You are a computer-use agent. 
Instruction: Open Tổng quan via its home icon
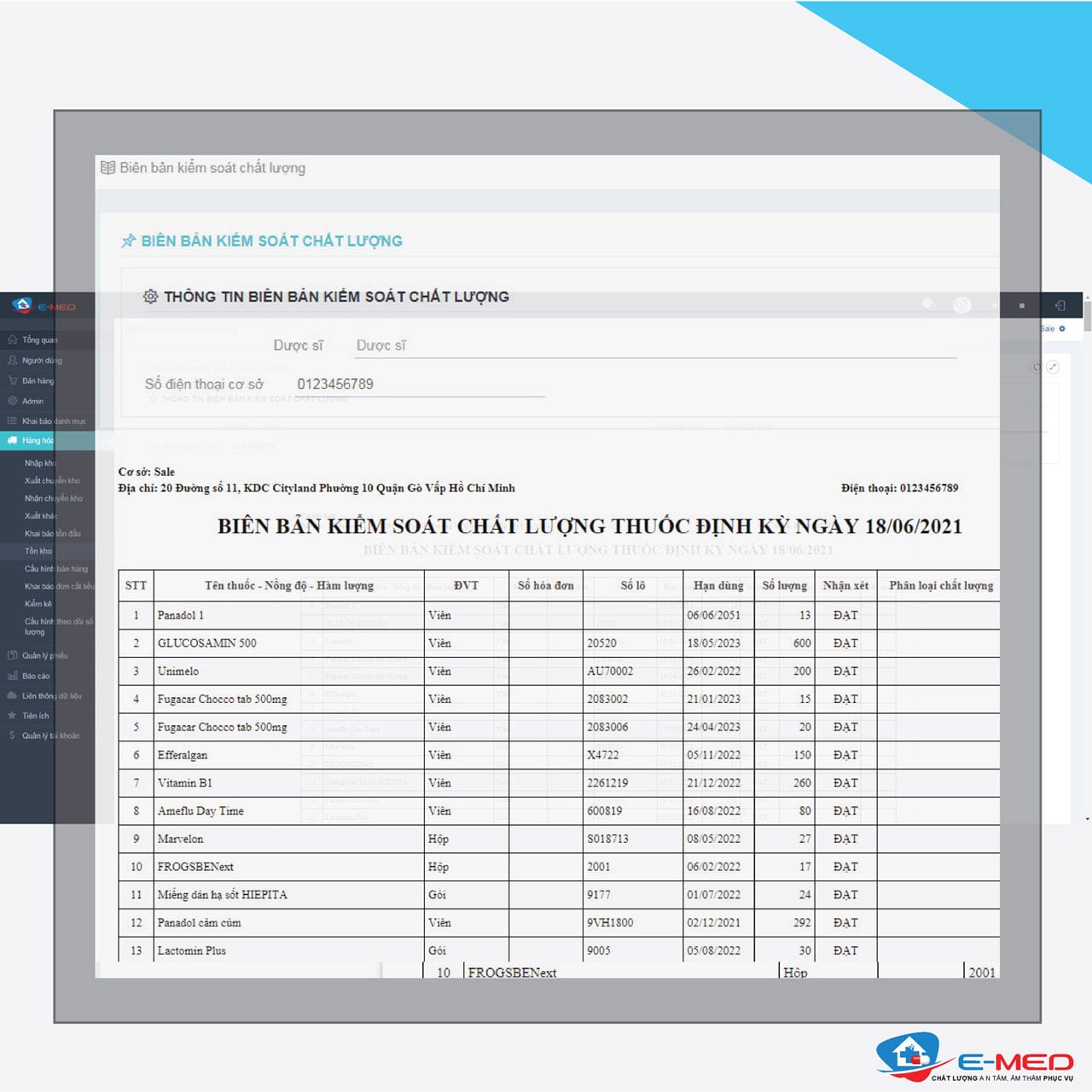[12, 340]
